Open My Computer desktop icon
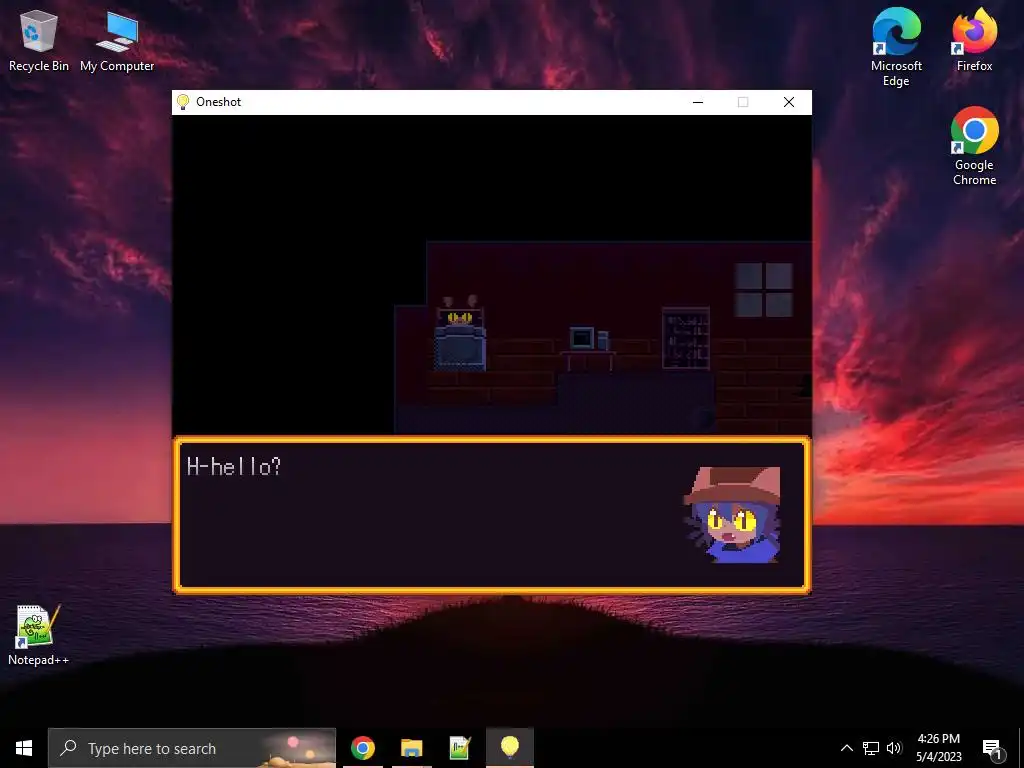Image resolution: width=1024 pixels, height=768 pixels. [117, 40]
